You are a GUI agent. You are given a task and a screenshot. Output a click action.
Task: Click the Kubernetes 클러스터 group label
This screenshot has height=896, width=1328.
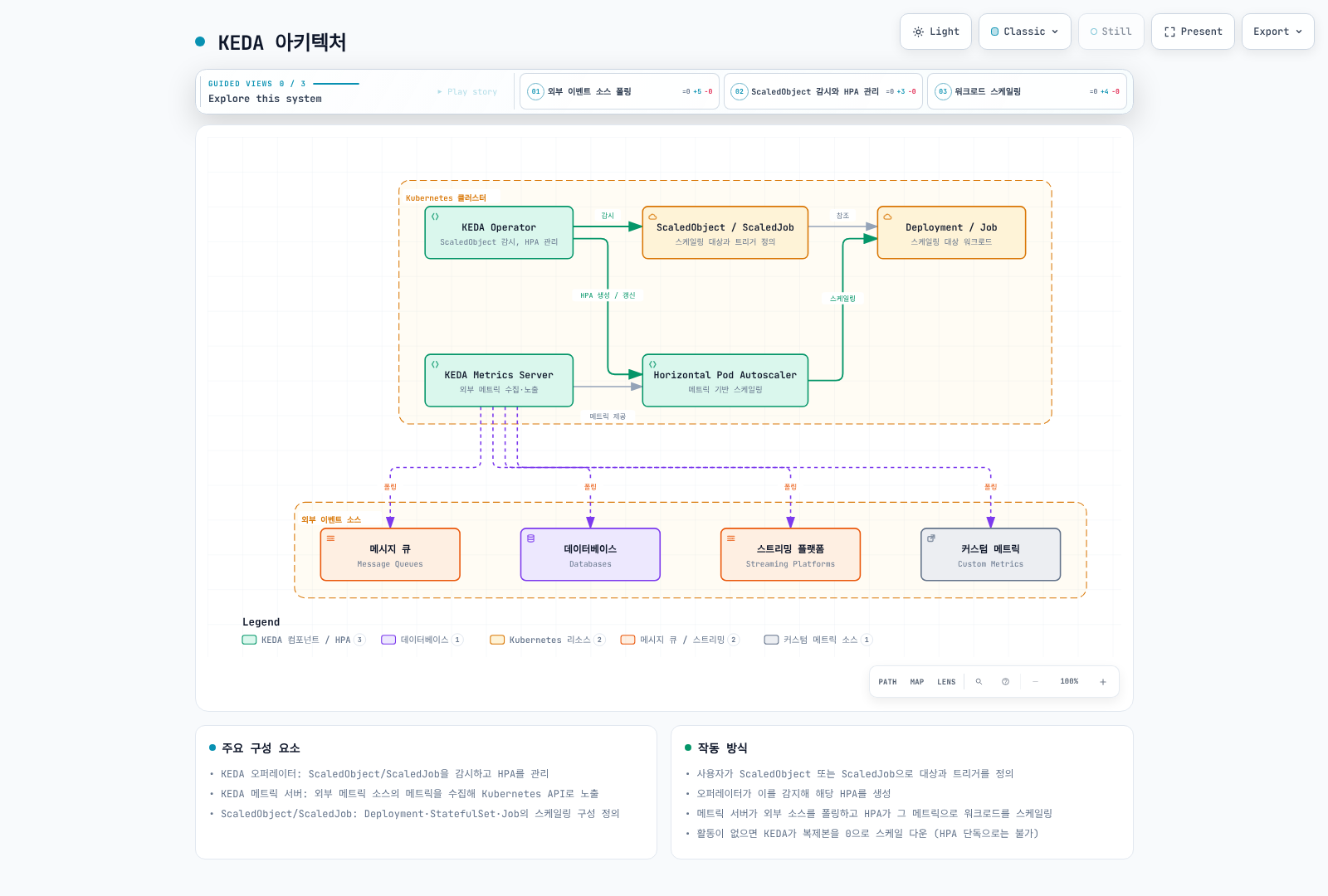point(446,198)
